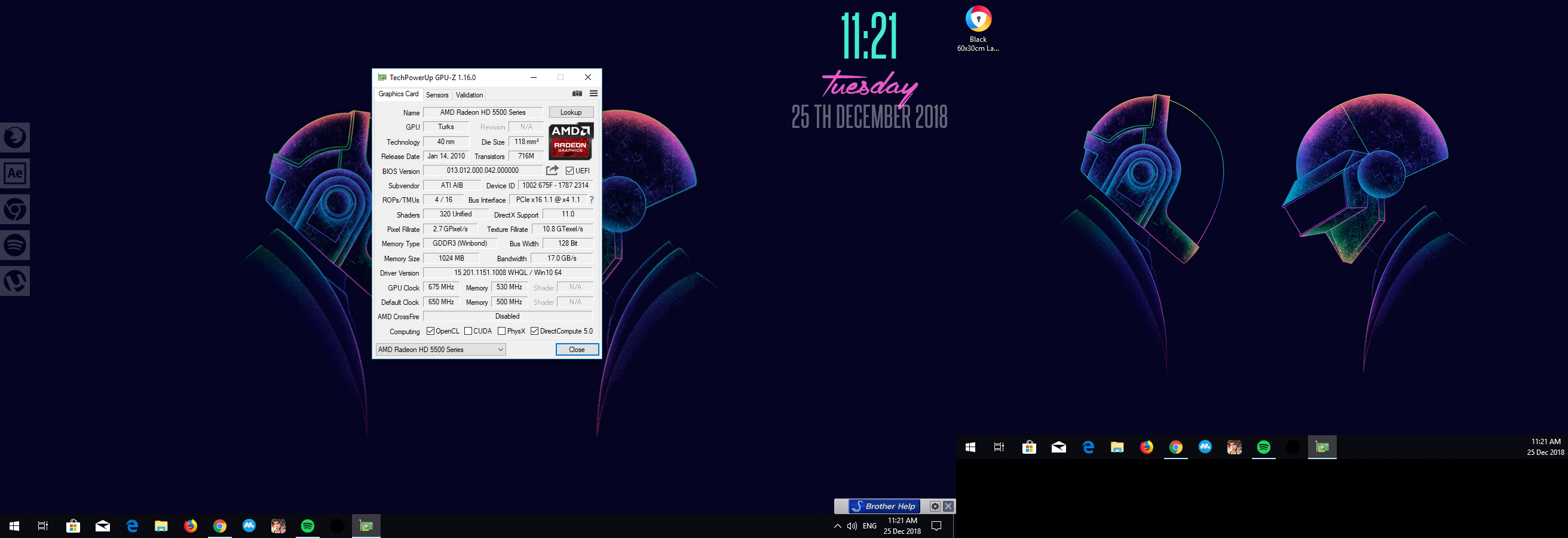Open clock on second-monitor taskbar
The width and height of the screenshot is (1568, 538).
coord(1545,447)
